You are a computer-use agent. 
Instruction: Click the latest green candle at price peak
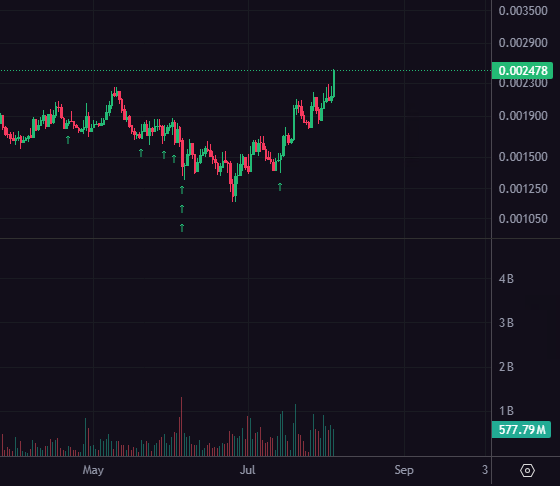pos(334,83)
